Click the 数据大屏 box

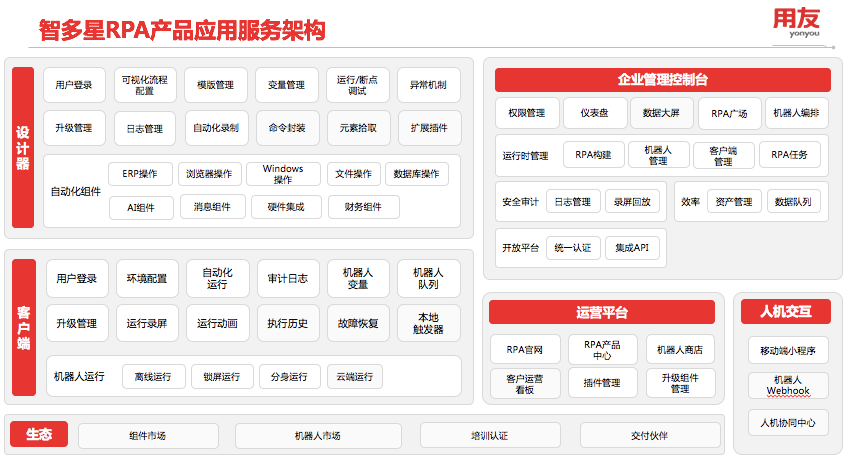662,113
